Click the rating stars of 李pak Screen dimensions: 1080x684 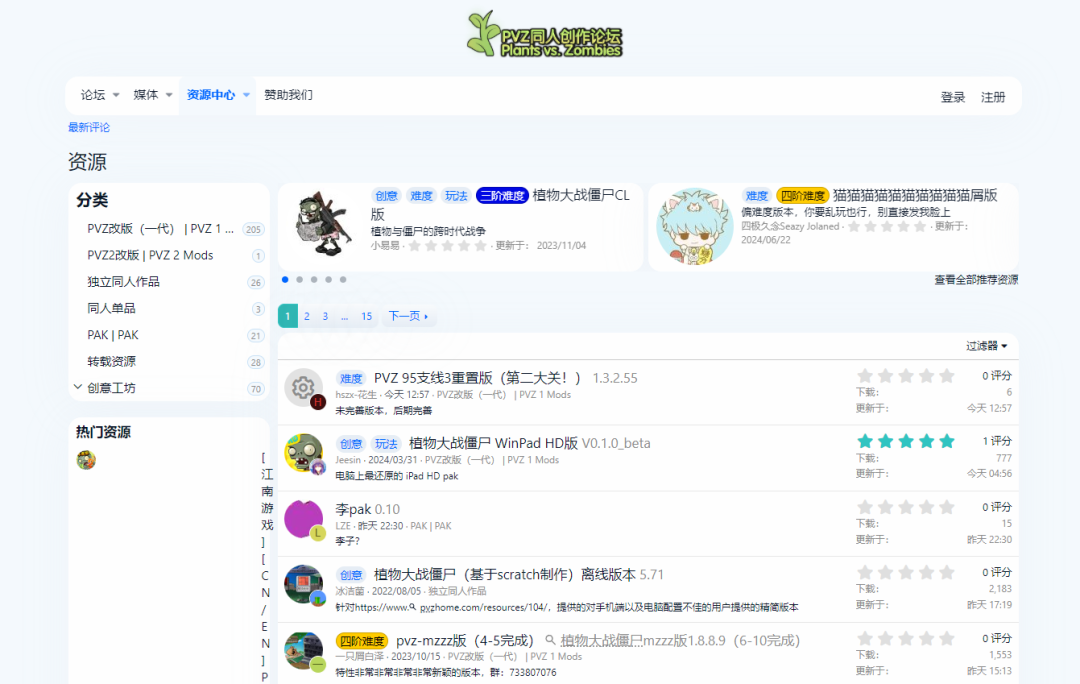click(x=906, y=507)
